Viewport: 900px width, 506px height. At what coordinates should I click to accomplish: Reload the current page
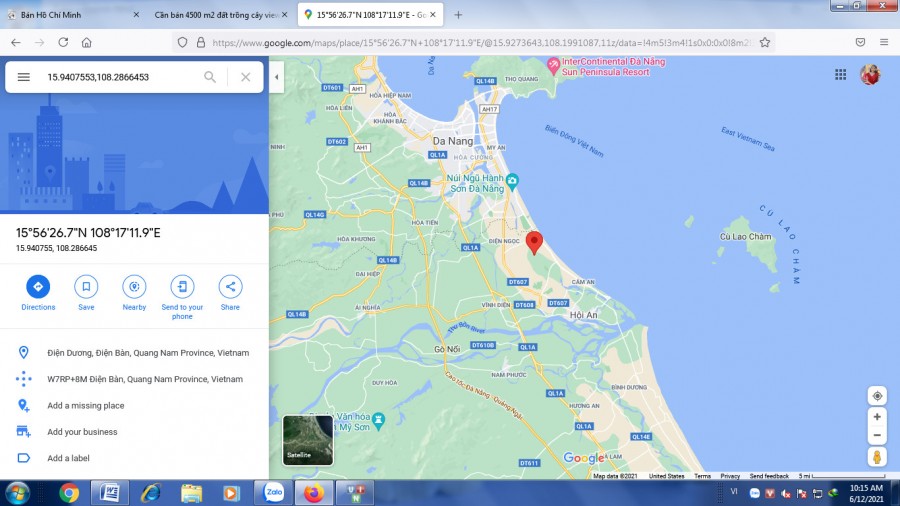point(63,42)
